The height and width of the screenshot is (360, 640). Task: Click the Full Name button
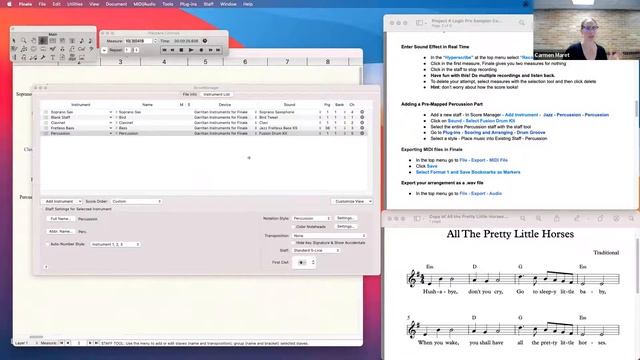click(60, 219)
